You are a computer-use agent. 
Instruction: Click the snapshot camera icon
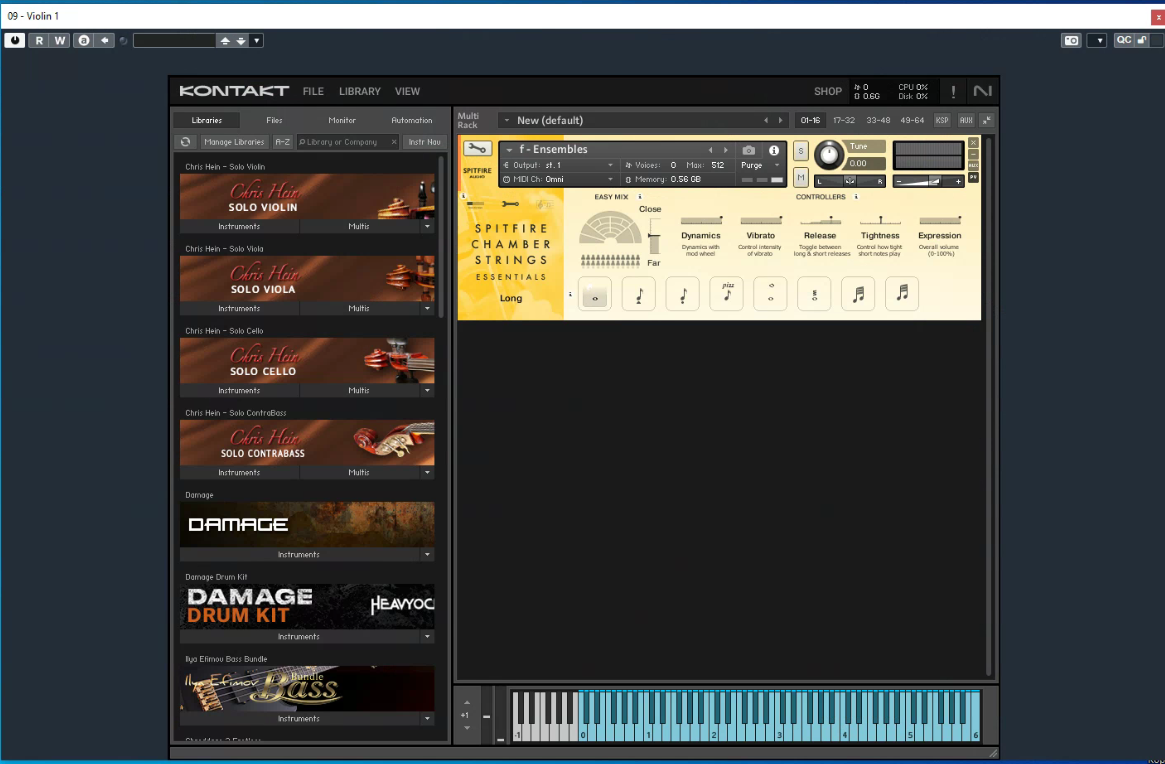point(749,150)
